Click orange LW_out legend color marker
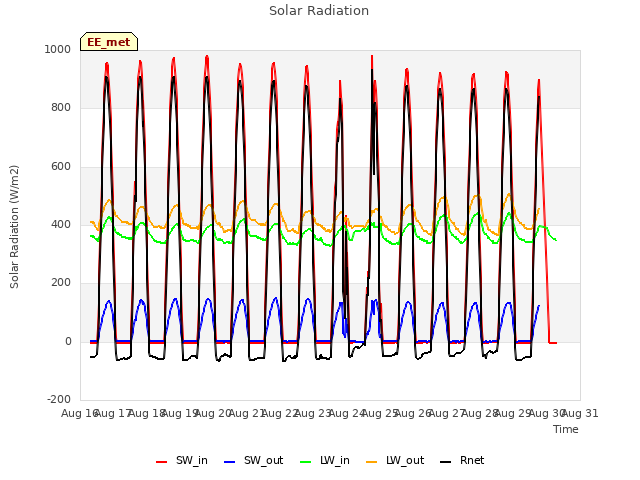640x480 pixels. pos(372,462)
